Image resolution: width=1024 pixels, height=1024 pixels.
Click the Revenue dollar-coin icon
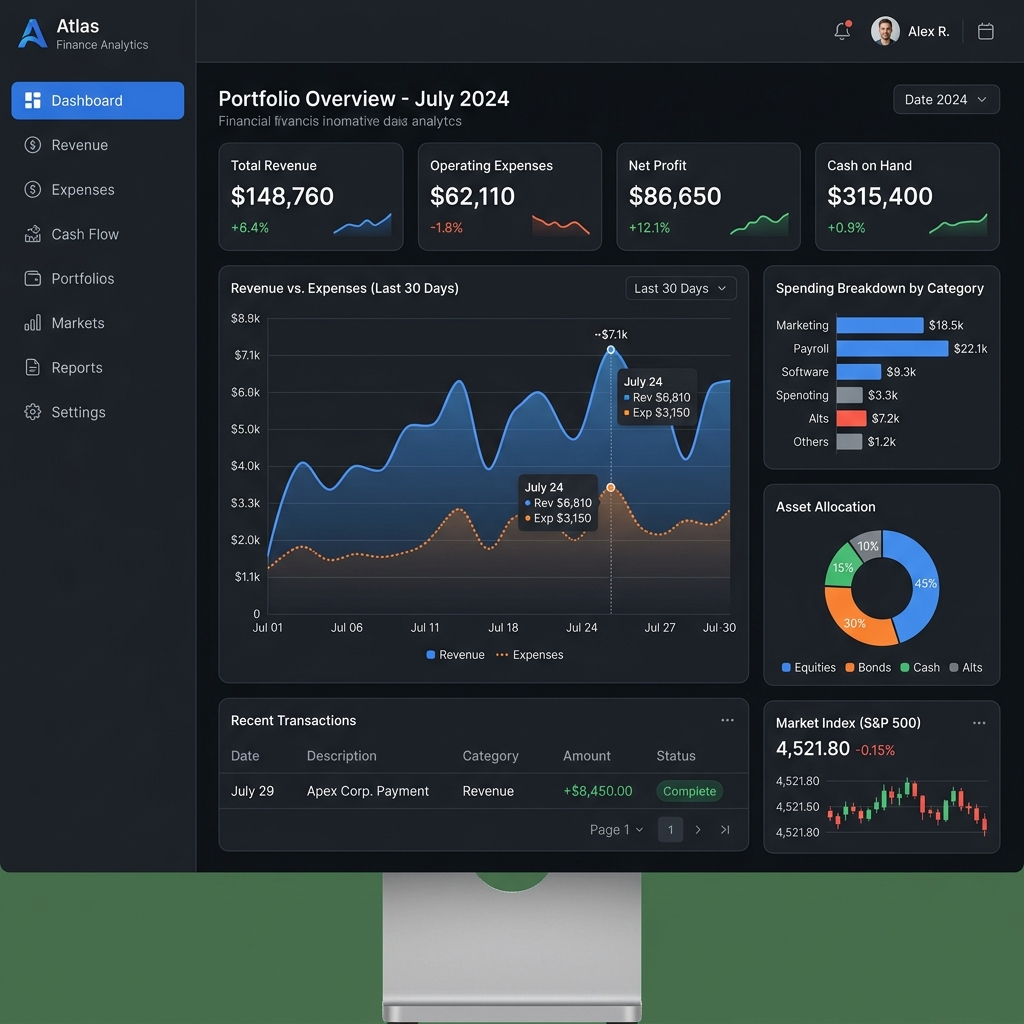pyautogui.click(x=33, y=145)
